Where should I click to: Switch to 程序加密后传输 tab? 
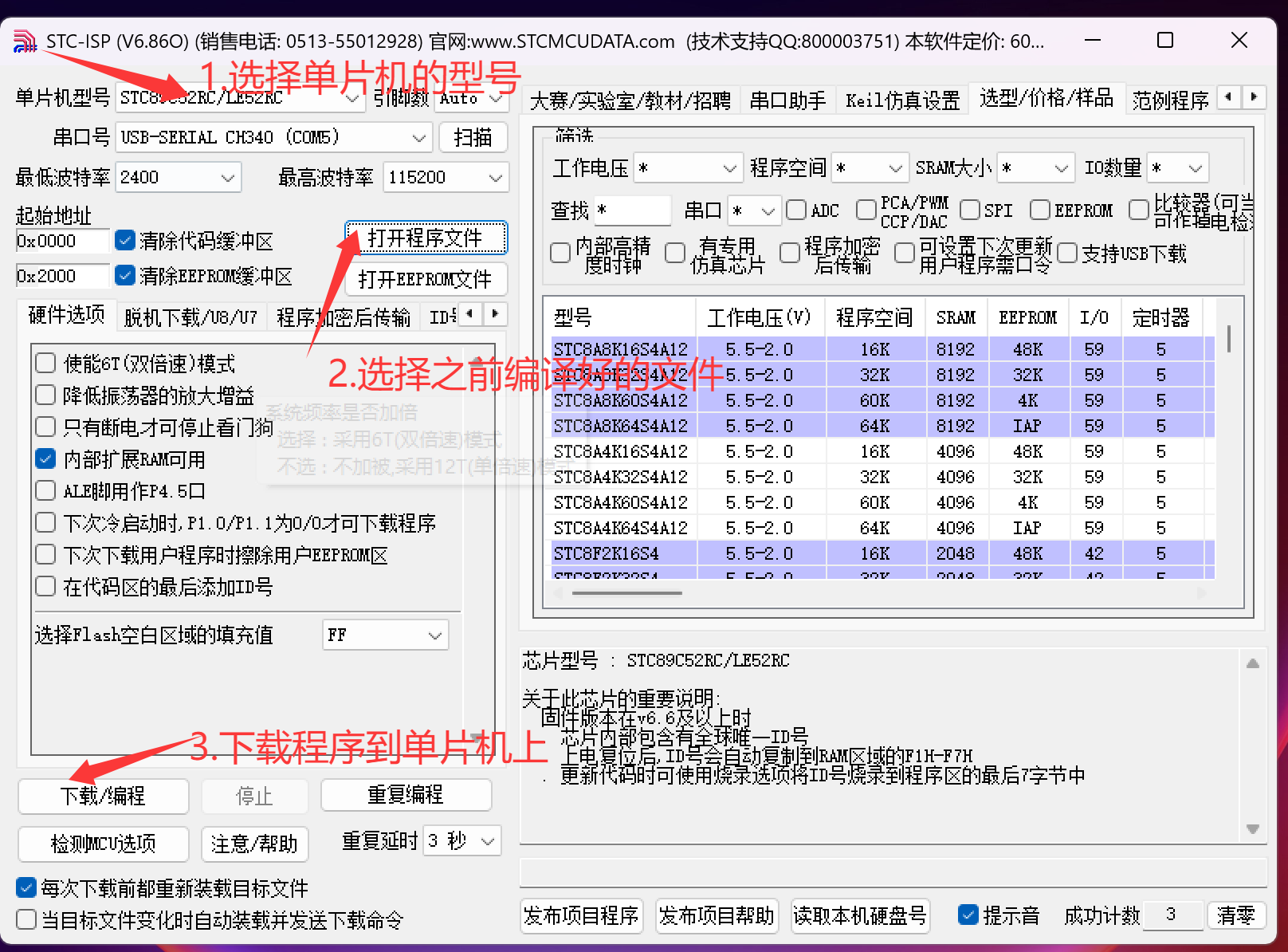click(344, 317)
